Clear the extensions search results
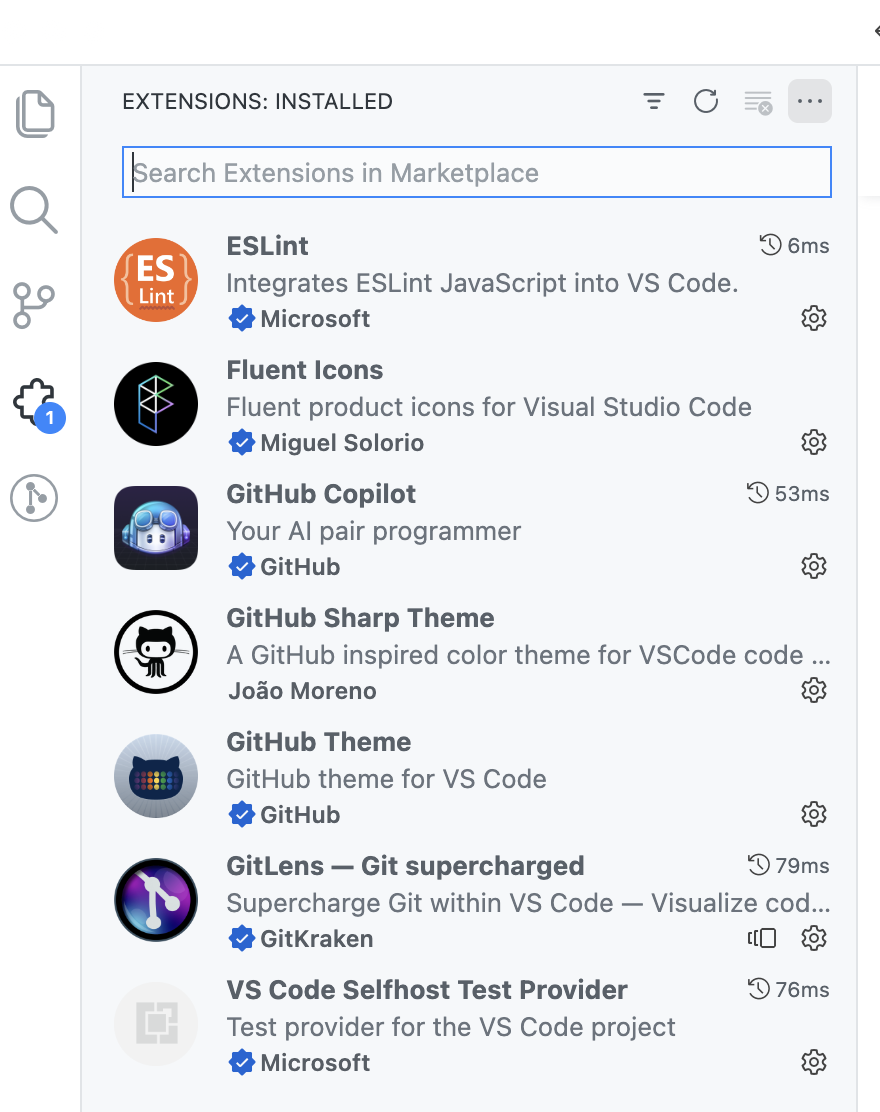The height and width of the screenshot is (1112, 880). point(757,101)
